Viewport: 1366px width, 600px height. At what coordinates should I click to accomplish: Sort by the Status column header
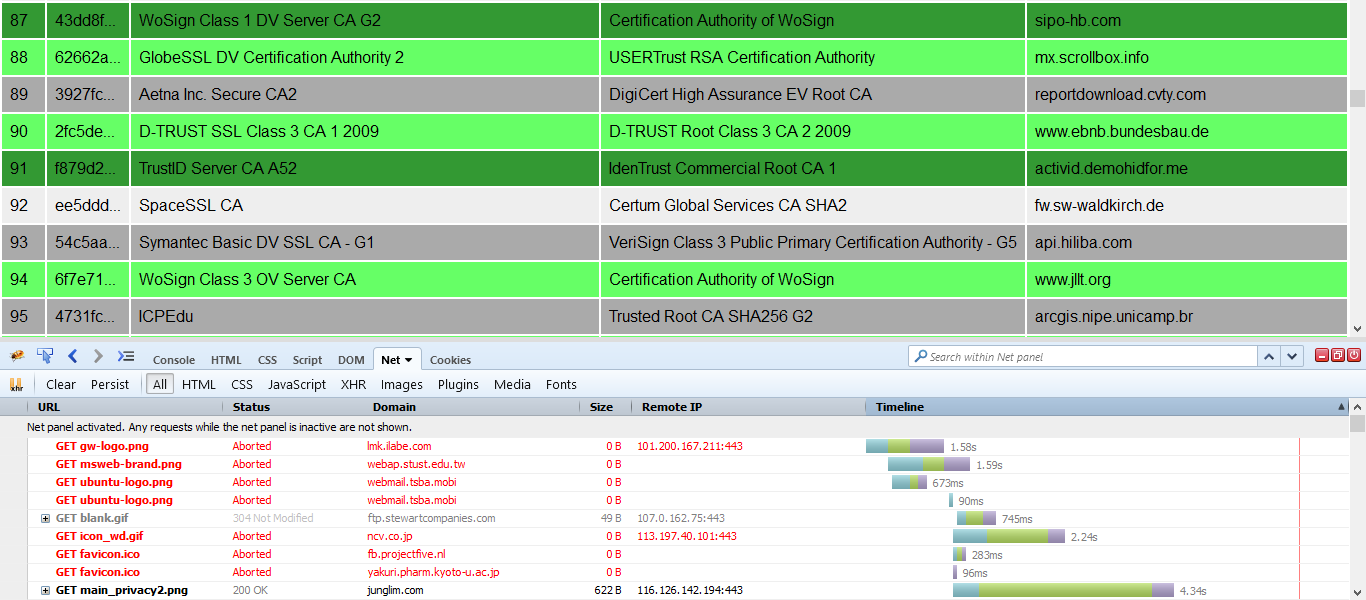(x=294, y=407)
